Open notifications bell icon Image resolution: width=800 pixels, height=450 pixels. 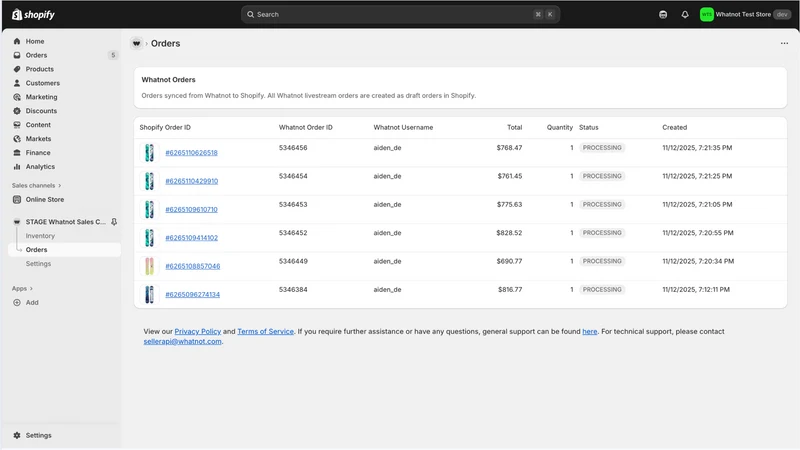(x=685, y=14)
